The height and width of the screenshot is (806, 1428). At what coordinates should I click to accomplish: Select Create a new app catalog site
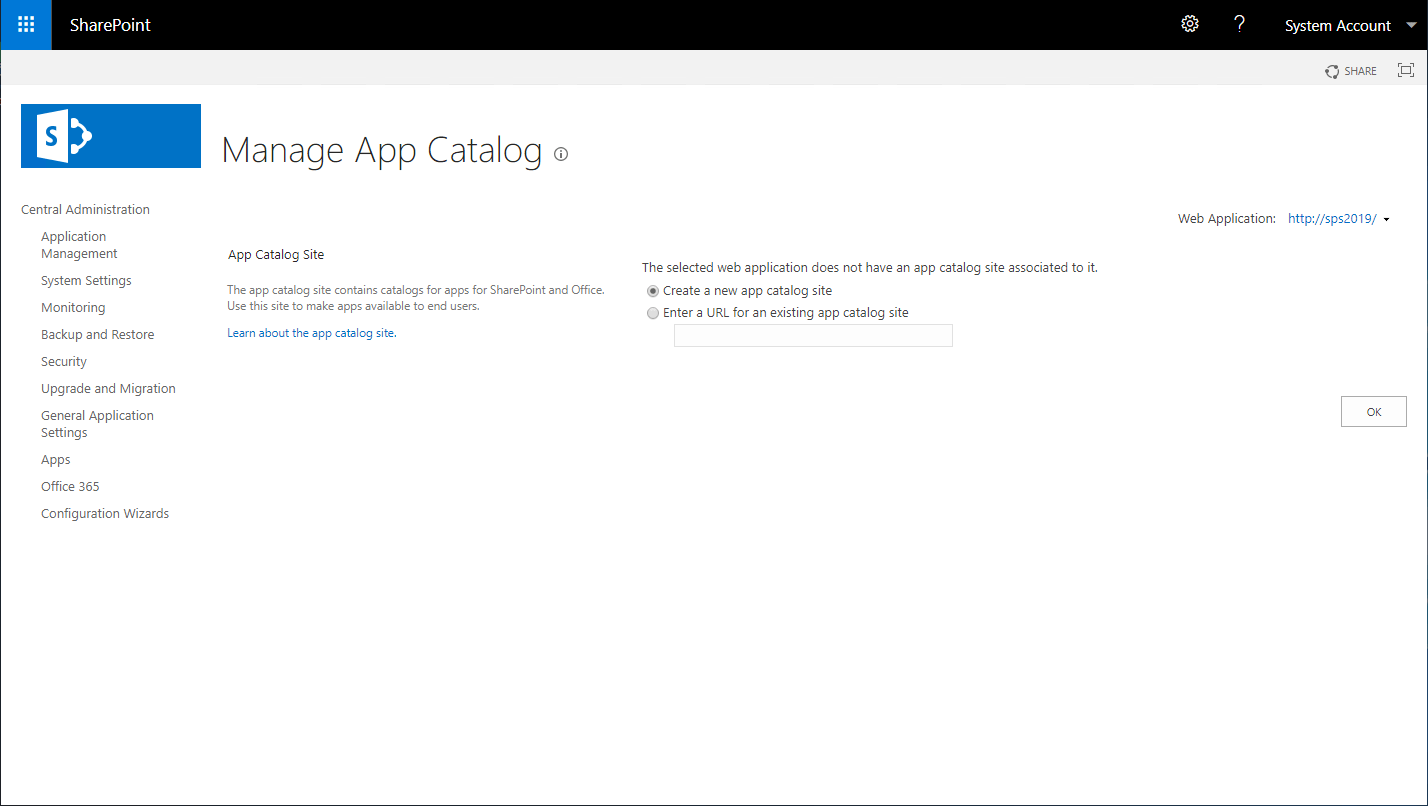[x=652, y=290]
